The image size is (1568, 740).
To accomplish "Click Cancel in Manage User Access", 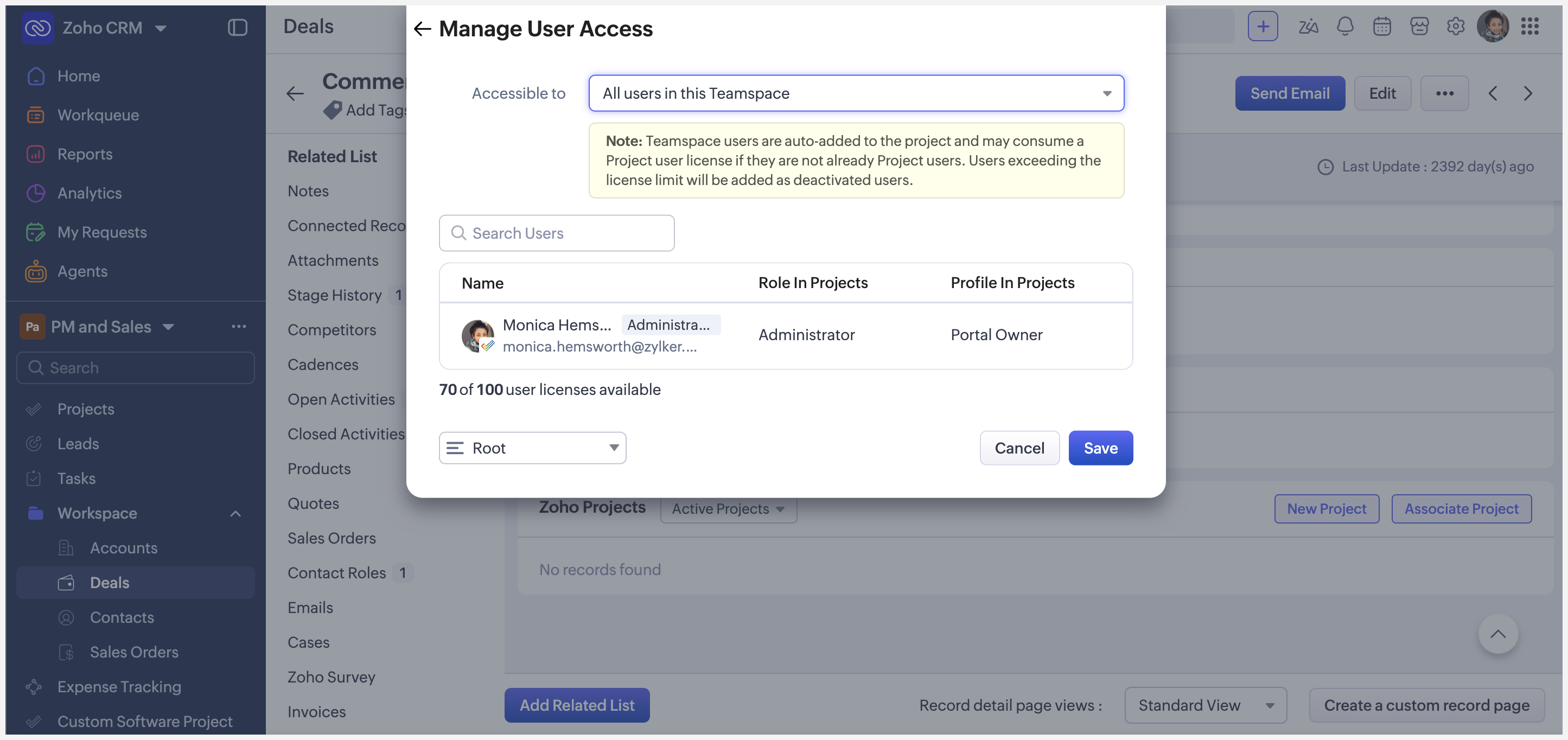I will [1019, 448].
